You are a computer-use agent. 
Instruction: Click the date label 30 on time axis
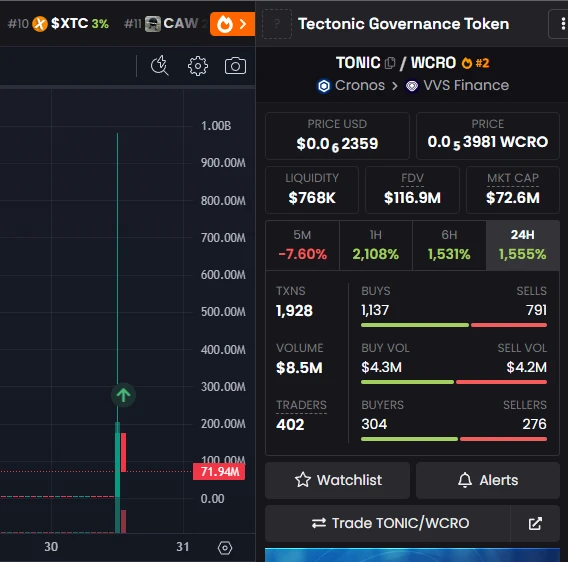(51, 547)
